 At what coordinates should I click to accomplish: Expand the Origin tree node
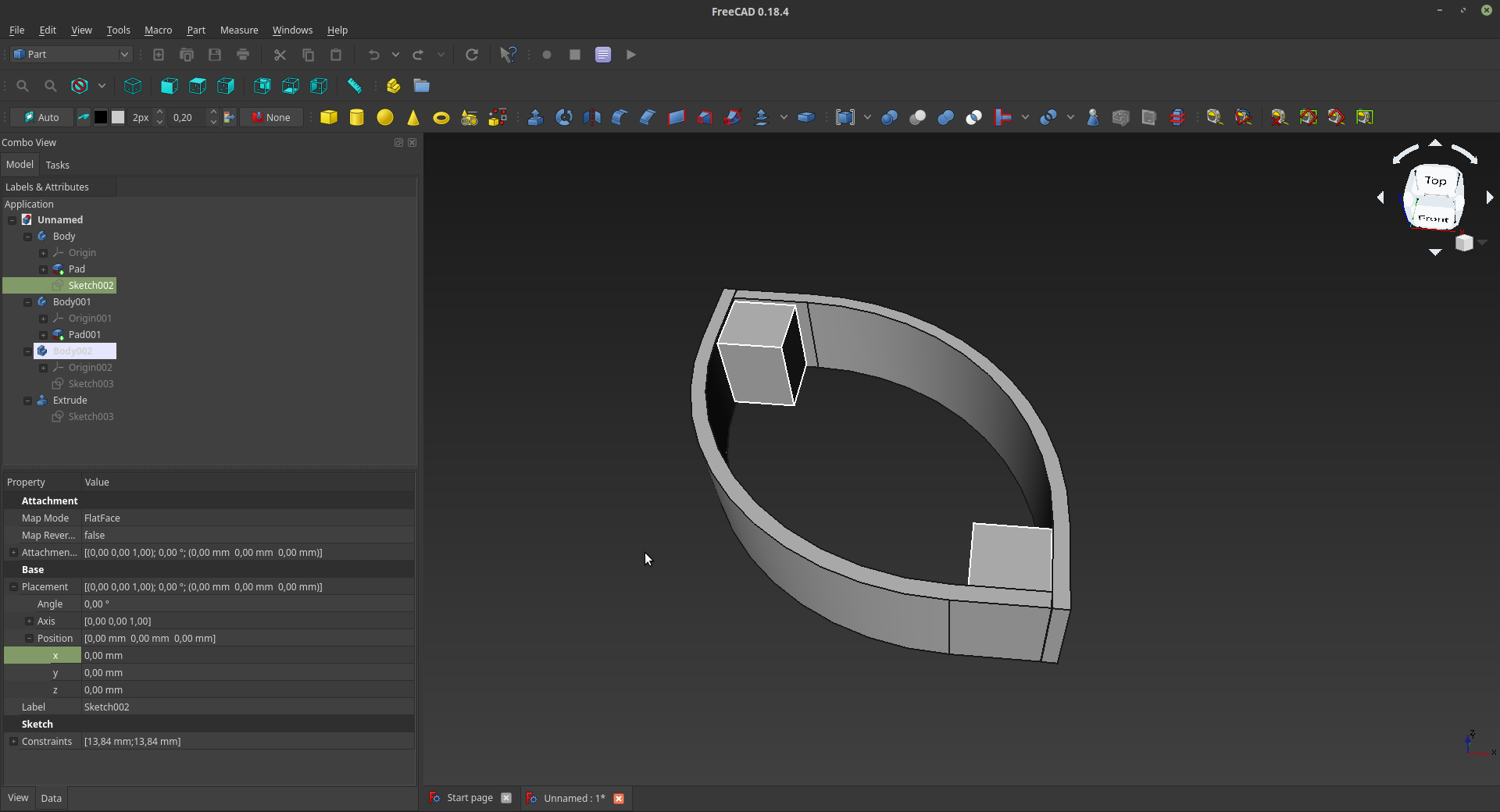pyautogui.click(x=43, y=253)
